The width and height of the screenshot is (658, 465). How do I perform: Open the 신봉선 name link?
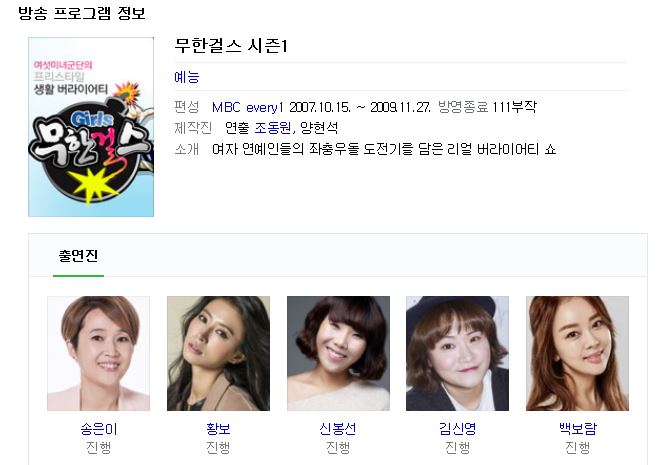(x=338, y=428)
